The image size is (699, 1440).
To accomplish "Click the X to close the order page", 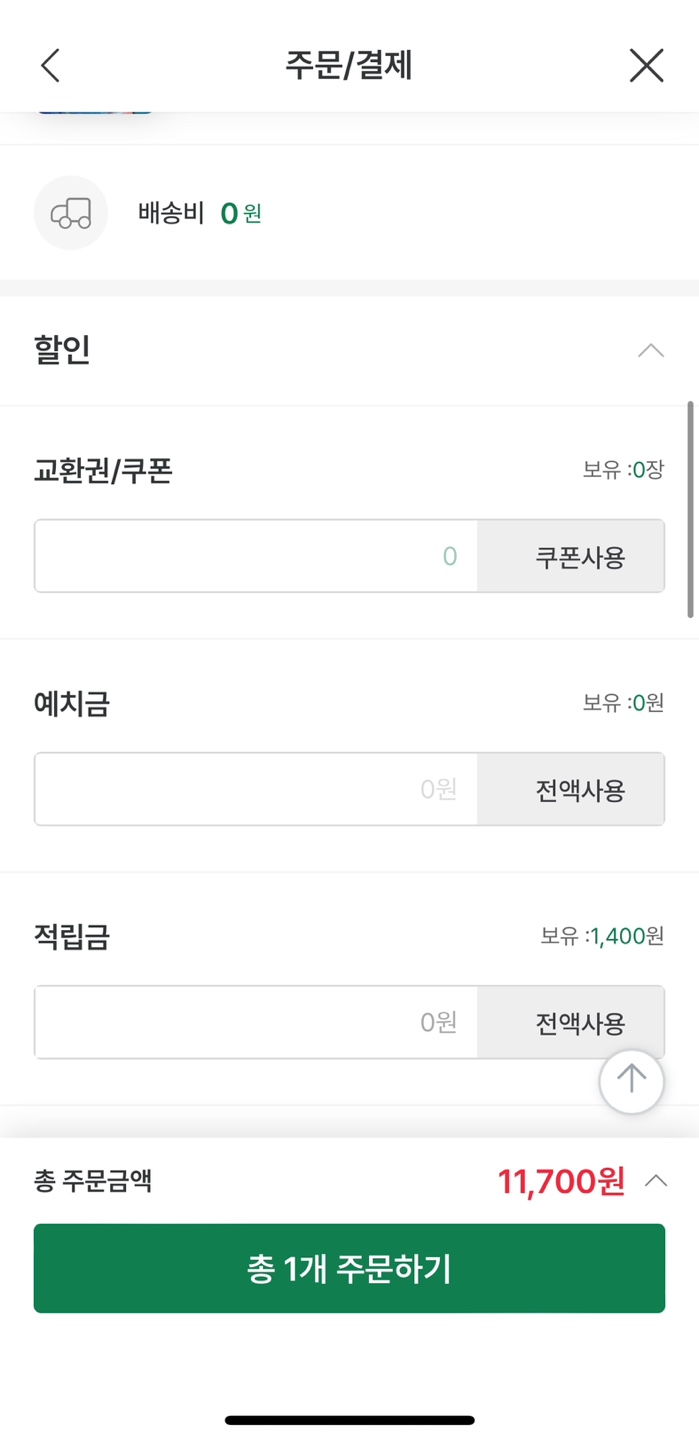I will click(646, 65).
